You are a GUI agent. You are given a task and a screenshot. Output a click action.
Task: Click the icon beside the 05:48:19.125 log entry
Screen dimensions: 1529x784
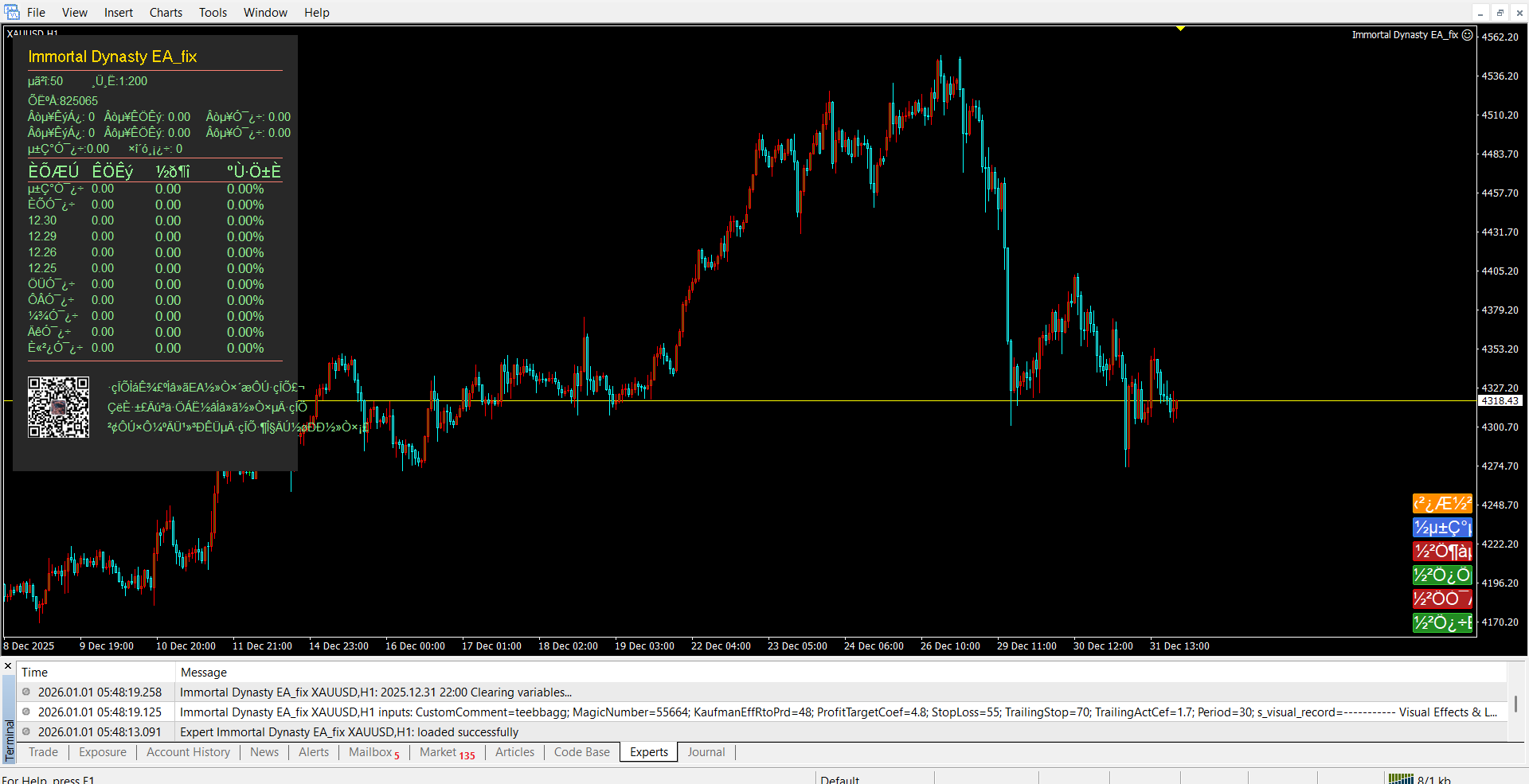click(26, 712)
